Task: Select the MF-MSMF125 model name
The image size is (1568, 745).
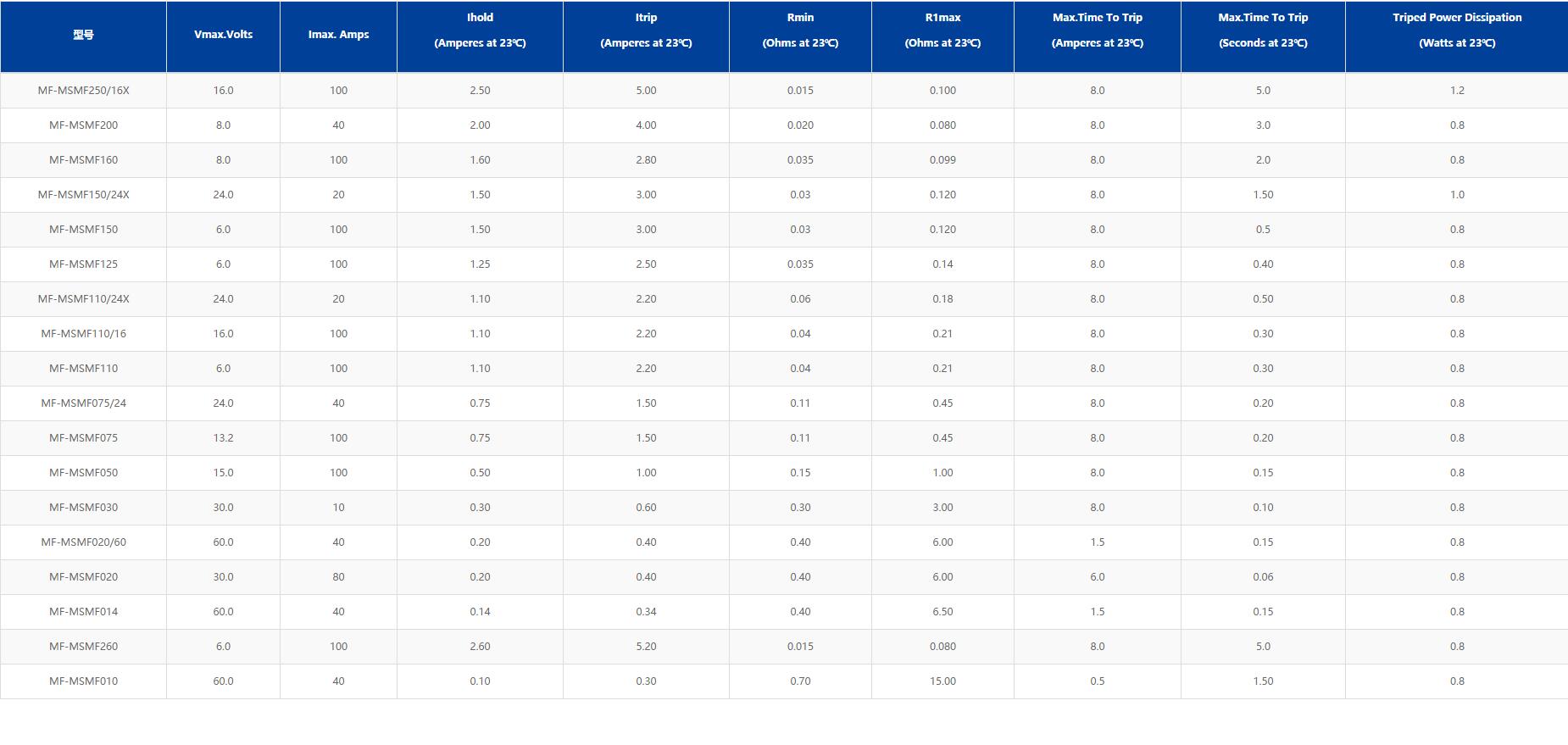Action: [83, 264]
